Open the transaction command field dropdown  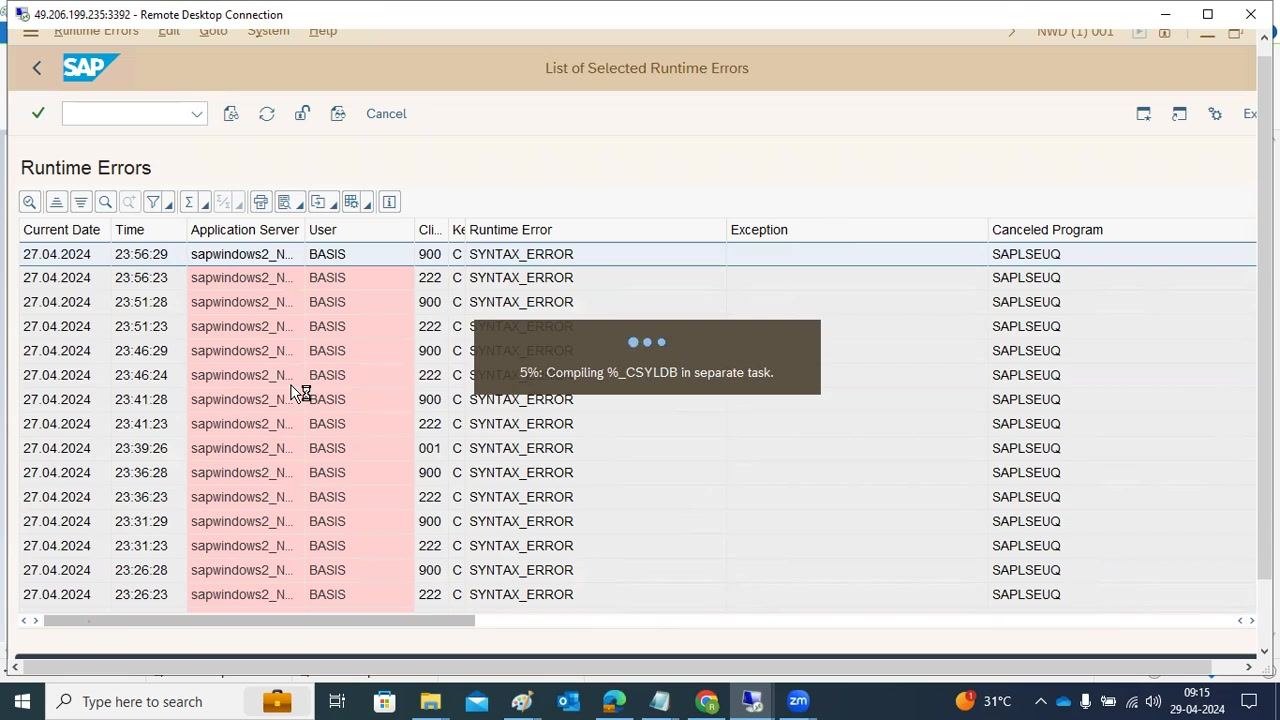(197, 114)
